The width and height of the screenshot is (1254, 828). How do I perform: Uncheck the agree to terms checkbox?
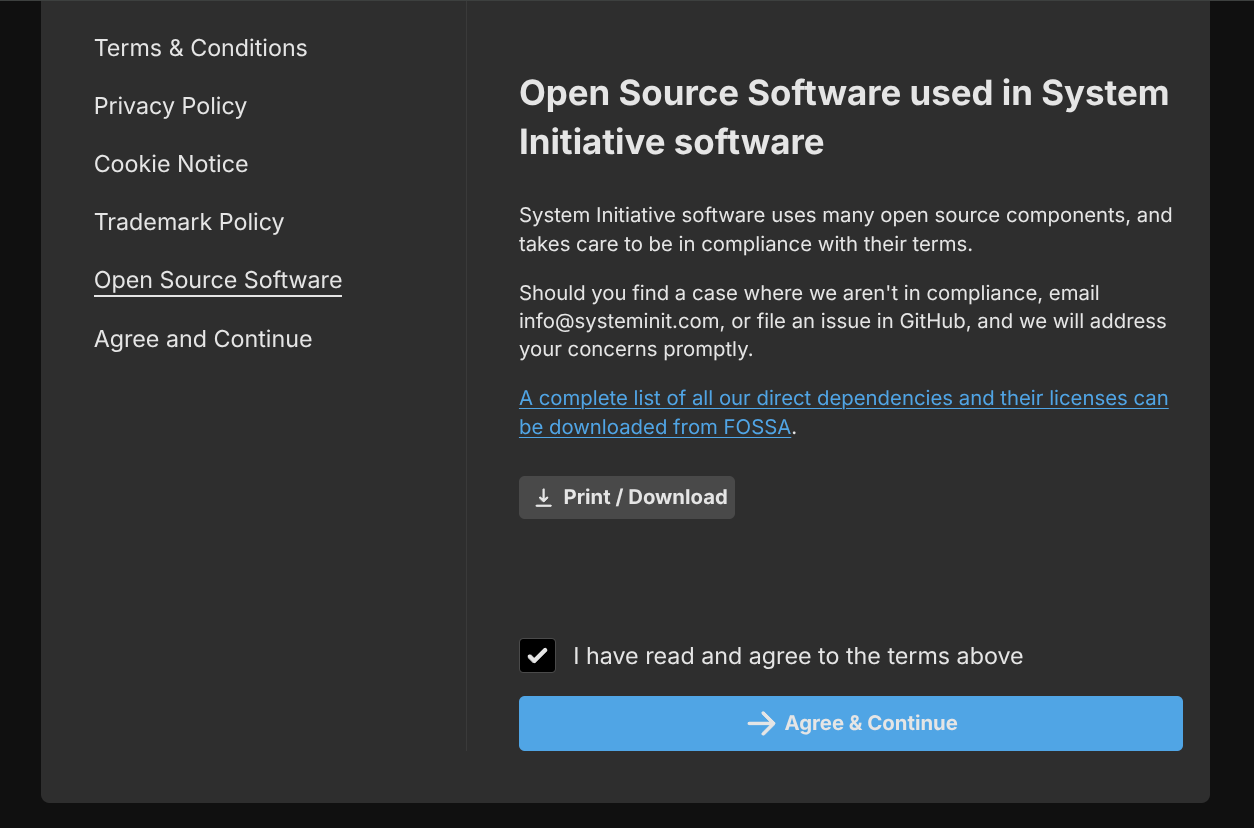point(537,656)
